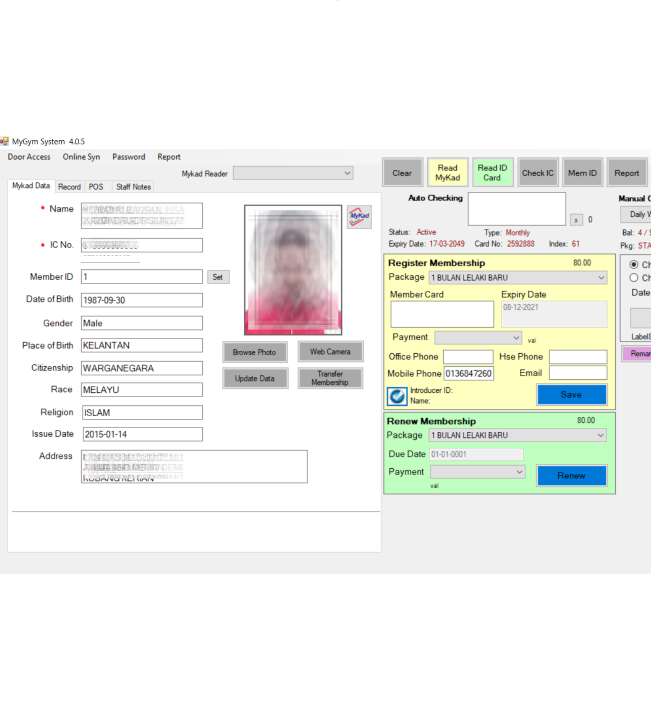Click the Update Data button
The width and height of the screenshot is (653, 703).
255,378
